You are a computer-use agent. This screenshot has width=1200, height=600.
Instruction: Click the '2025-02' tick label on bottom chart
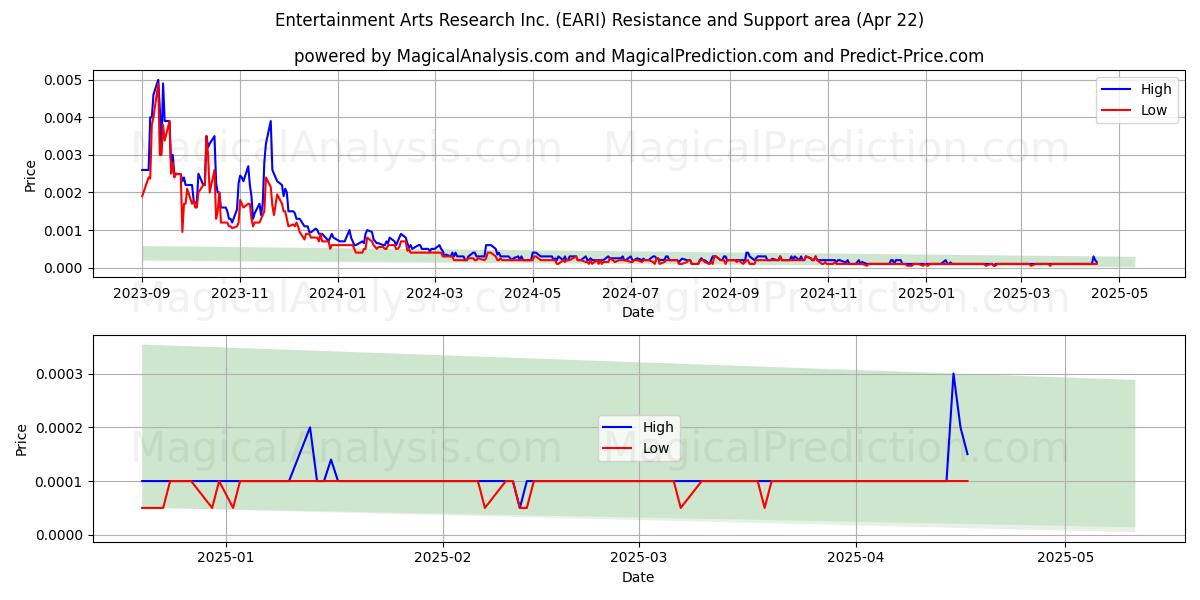(x=442, y=558)
